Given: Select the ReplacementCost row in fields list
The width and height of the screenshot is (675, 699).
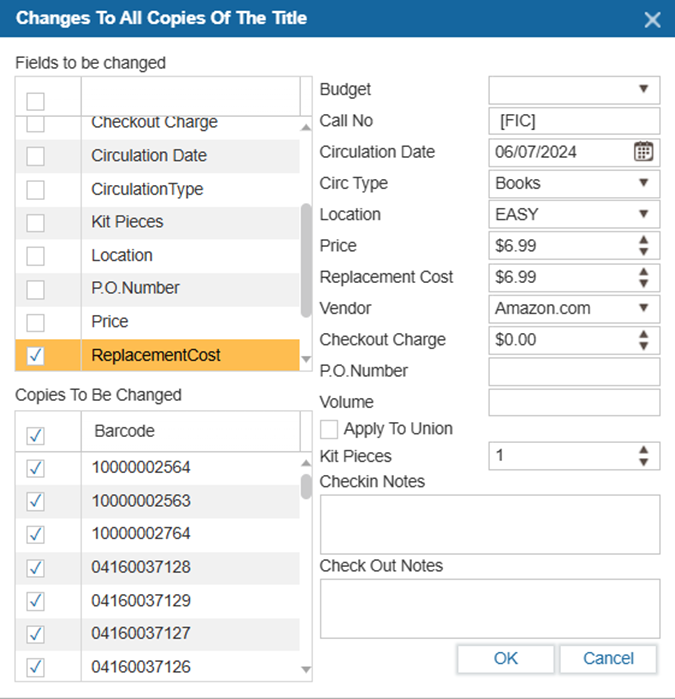Looking at the screenshot, I should [x=157, y=355].
